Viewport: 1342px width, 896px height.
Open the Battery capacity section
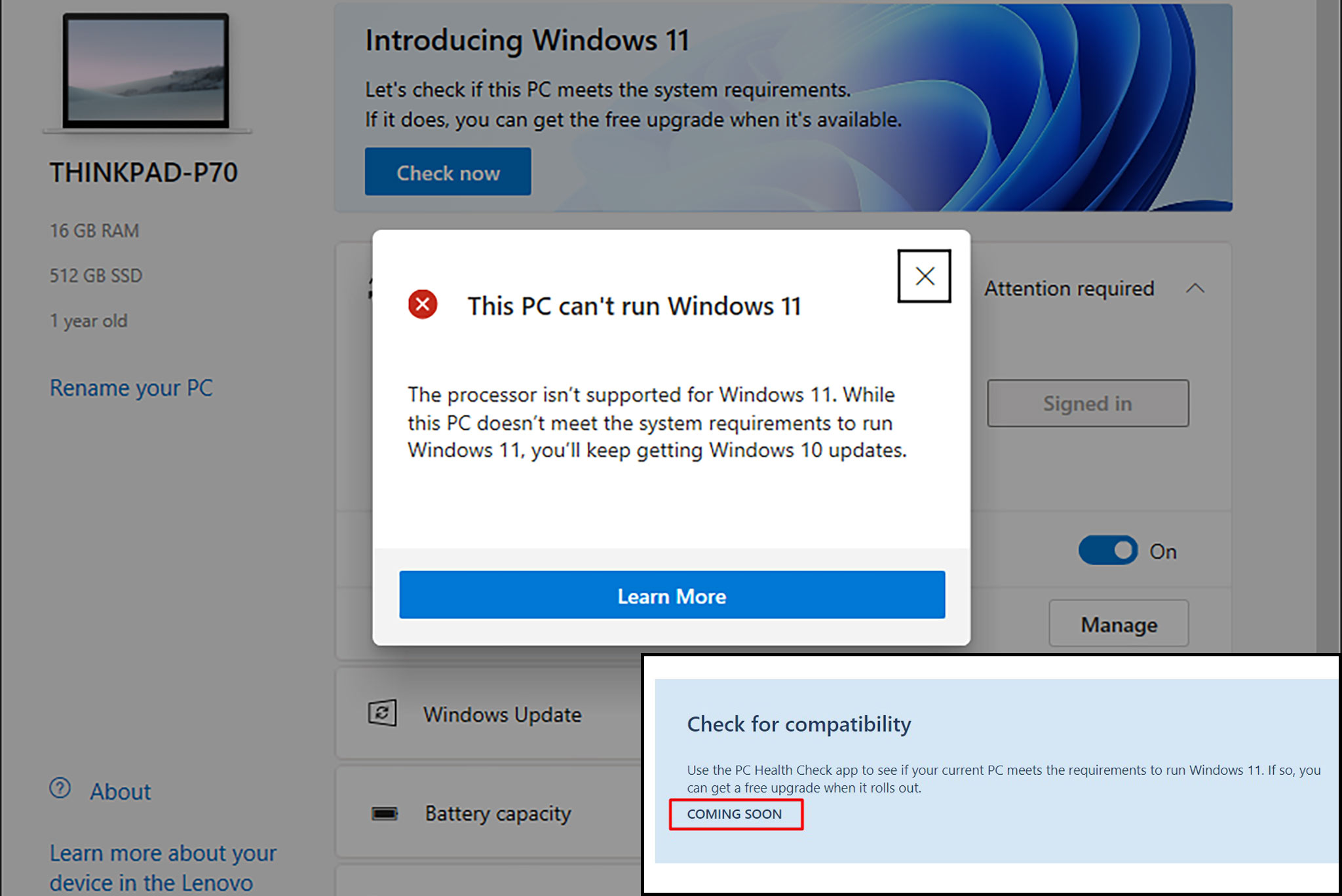click(x=489, y=813)
